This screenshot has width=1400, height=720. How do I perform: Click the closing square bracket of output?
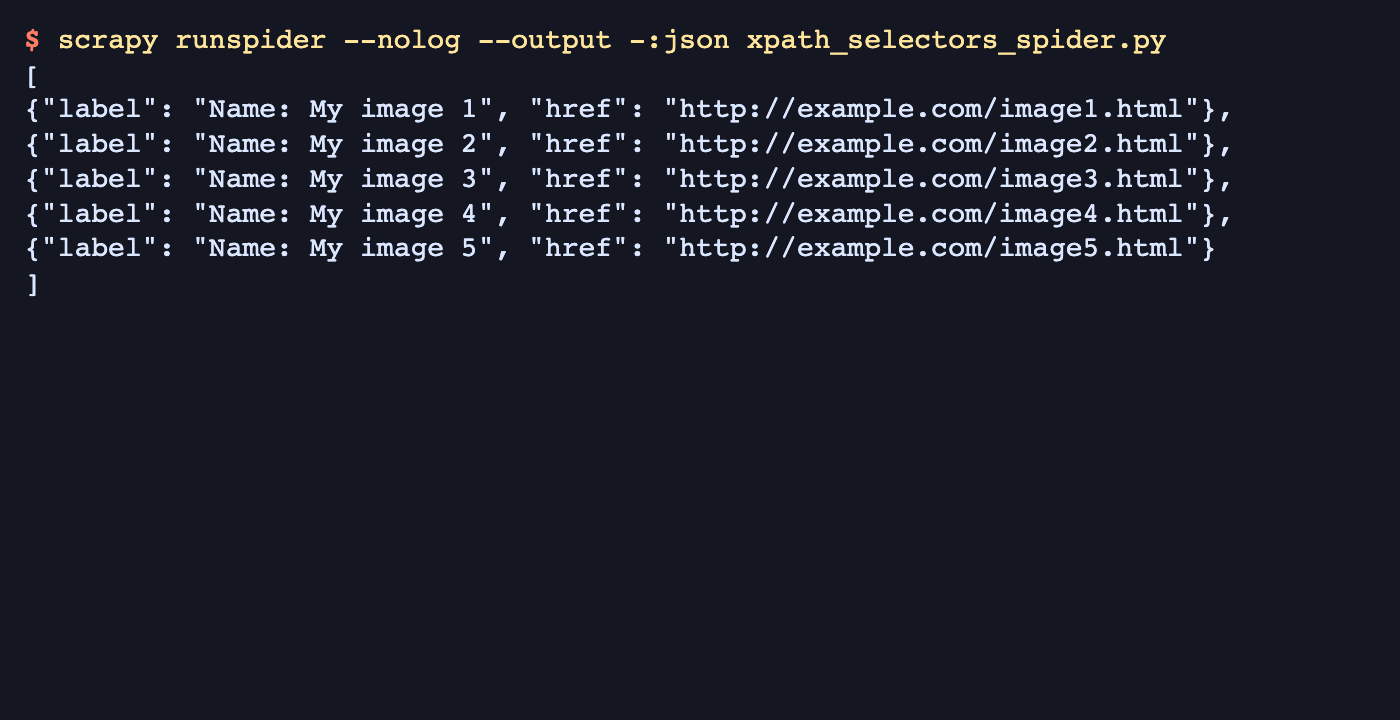pyautogui.click(x=33, y=285)
